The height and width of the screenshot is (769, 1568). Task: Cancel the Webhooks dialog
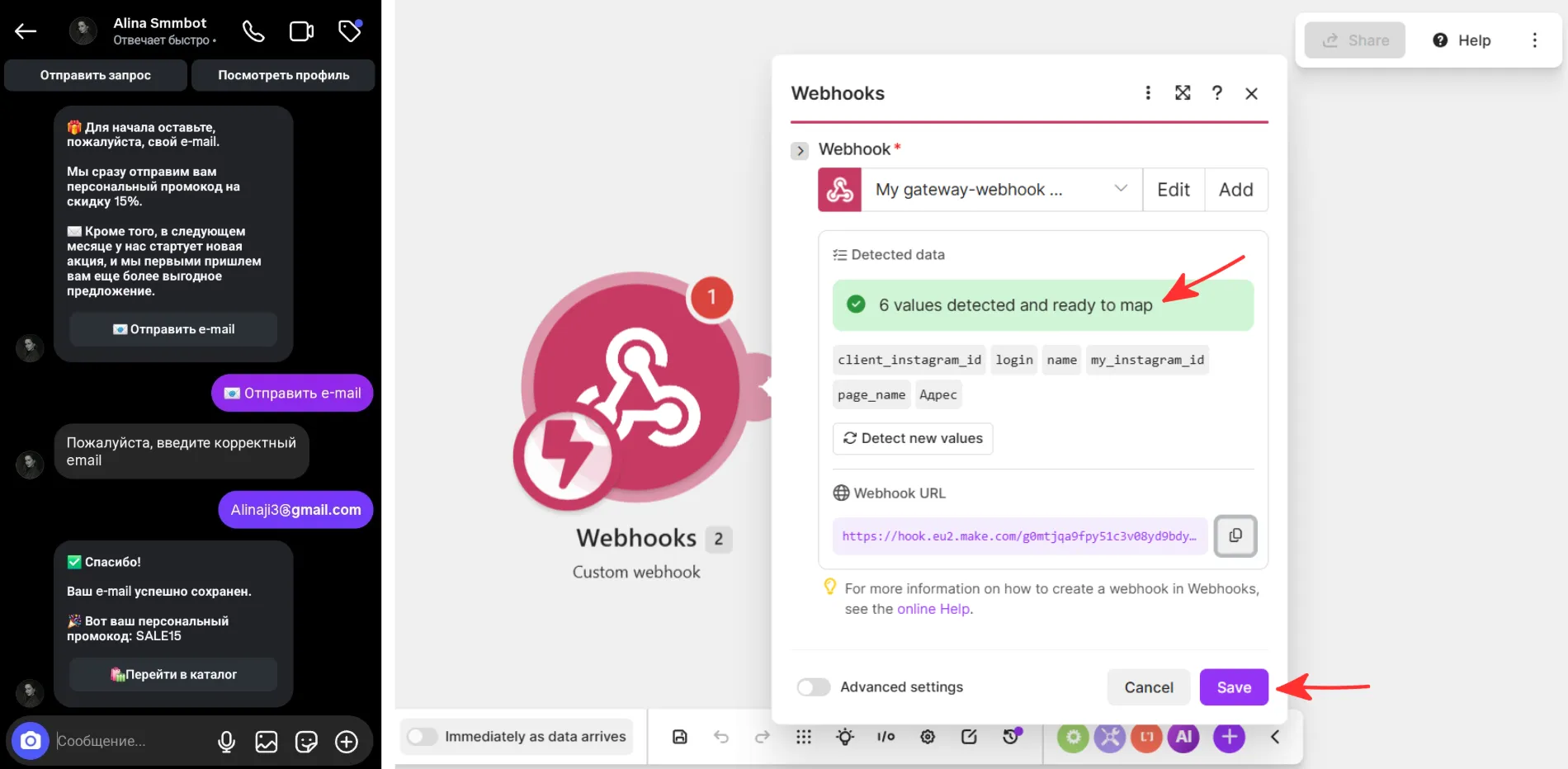pos(1149,687)
